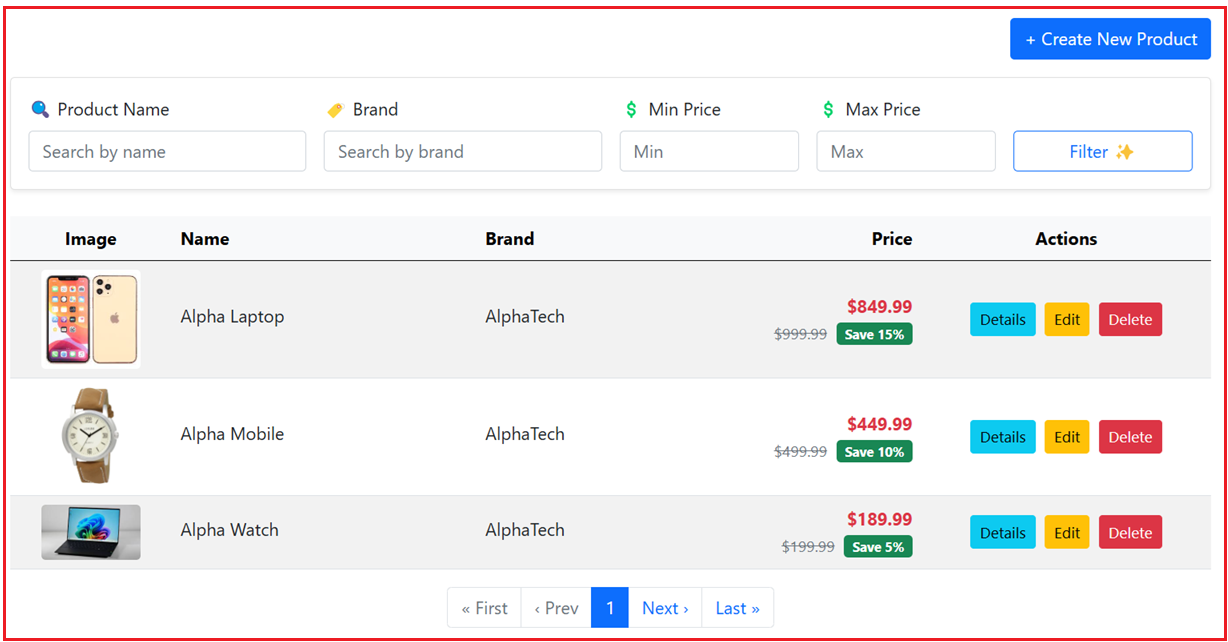
Task: Go to Next page in pagination
Action: click(665, 608)
